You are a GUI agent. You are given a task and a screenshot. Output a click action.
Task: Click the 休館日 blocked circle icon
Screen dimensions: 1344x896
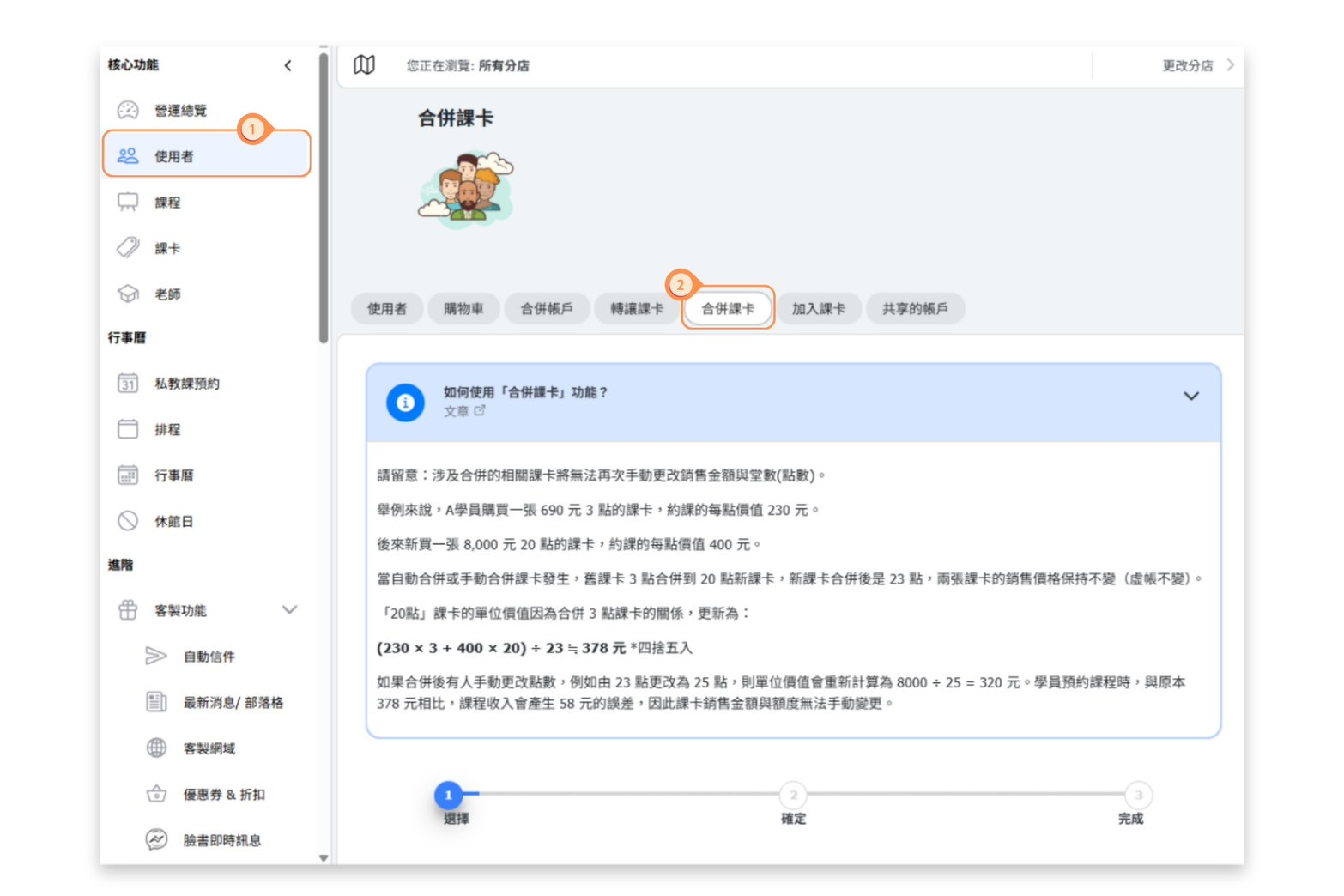pos(128,521)
